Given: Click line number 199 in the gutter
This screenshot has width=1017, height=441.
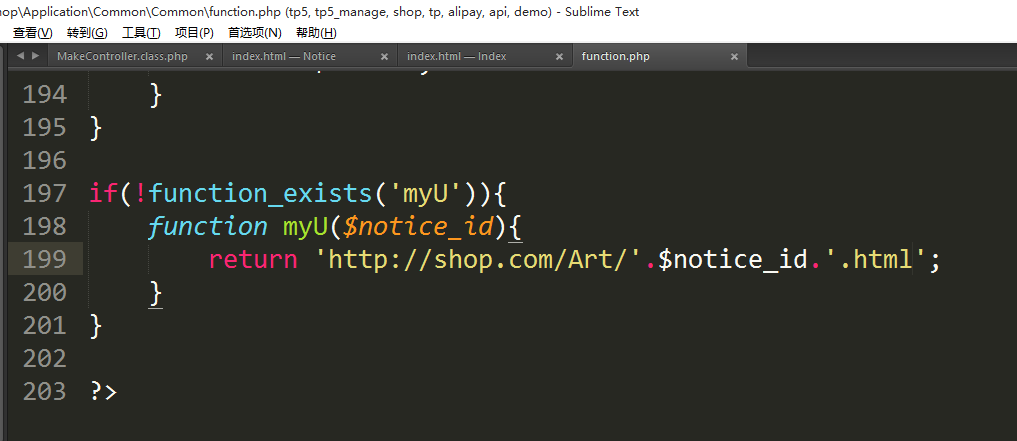Looking at the screenshot, I should click(44, 260).
